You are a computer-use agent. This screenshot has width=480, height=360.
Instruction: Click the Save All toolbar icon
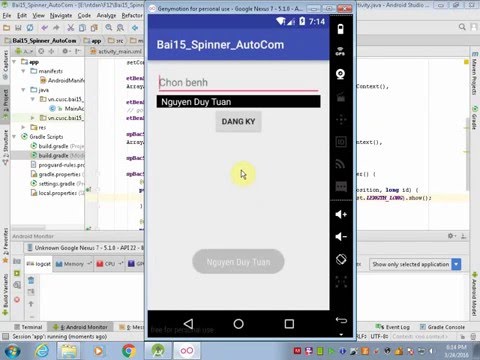[x=18, y=28]
